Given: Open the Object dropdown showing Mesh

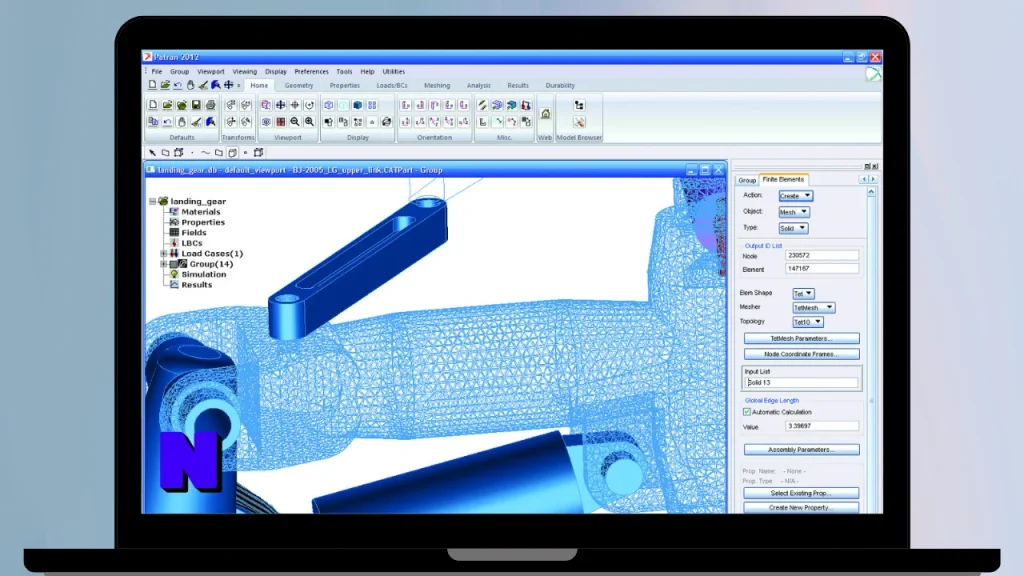Looking at the screenshot, I should coord(793,212).
